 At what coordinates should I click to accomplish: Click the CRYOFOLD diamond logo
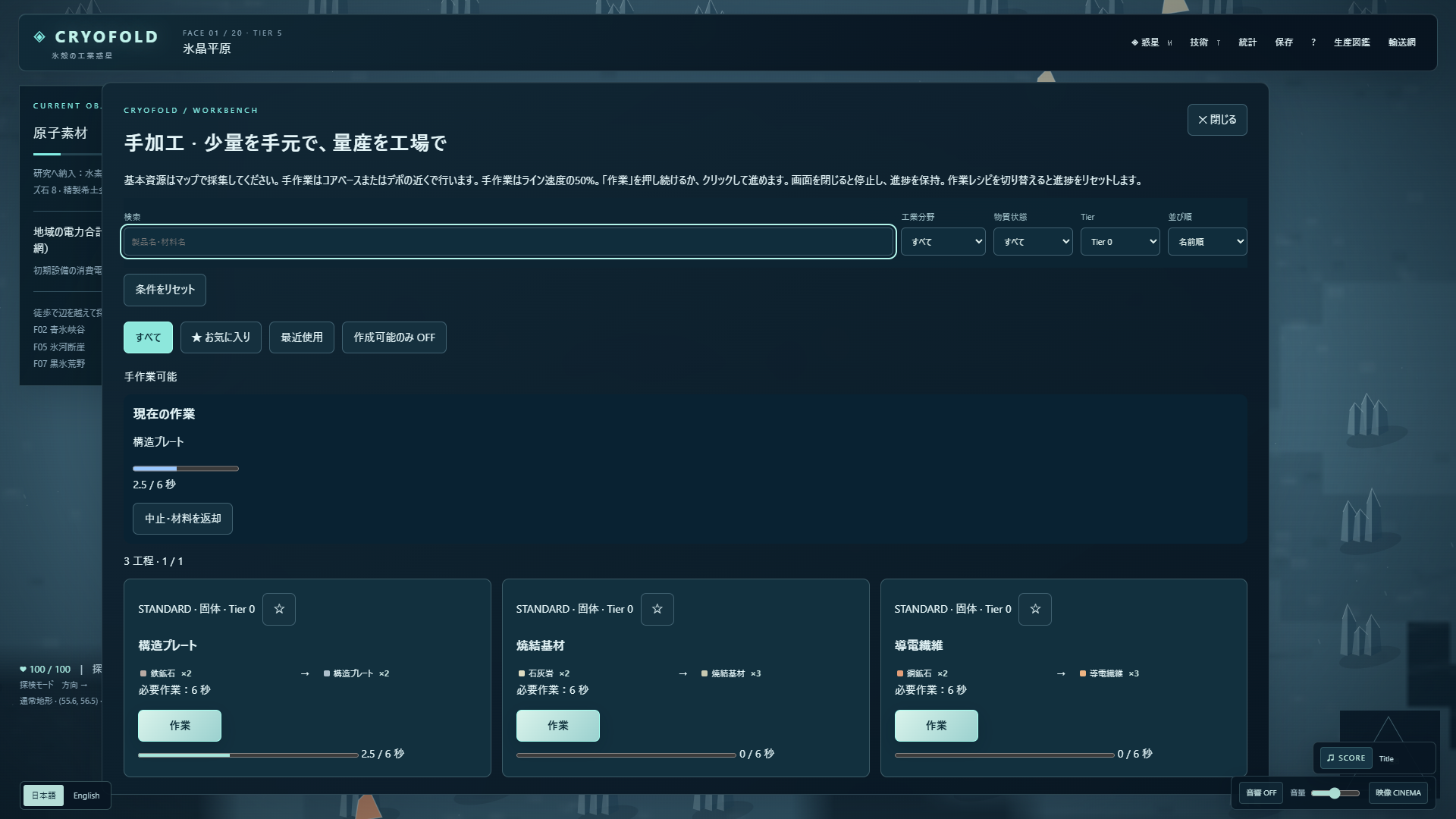pos(39,36)
